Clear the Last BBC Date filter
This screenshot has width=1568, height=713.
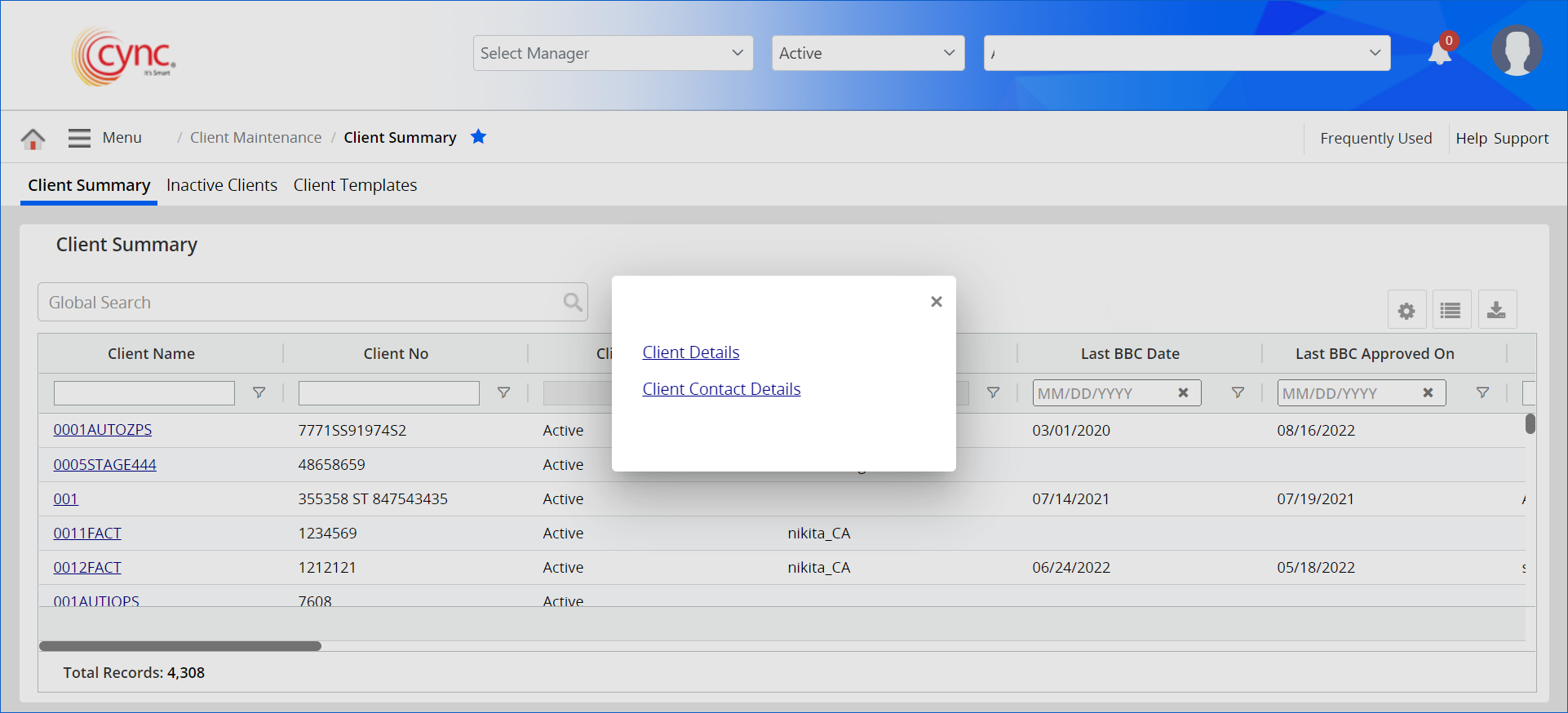click(1183, 393)
